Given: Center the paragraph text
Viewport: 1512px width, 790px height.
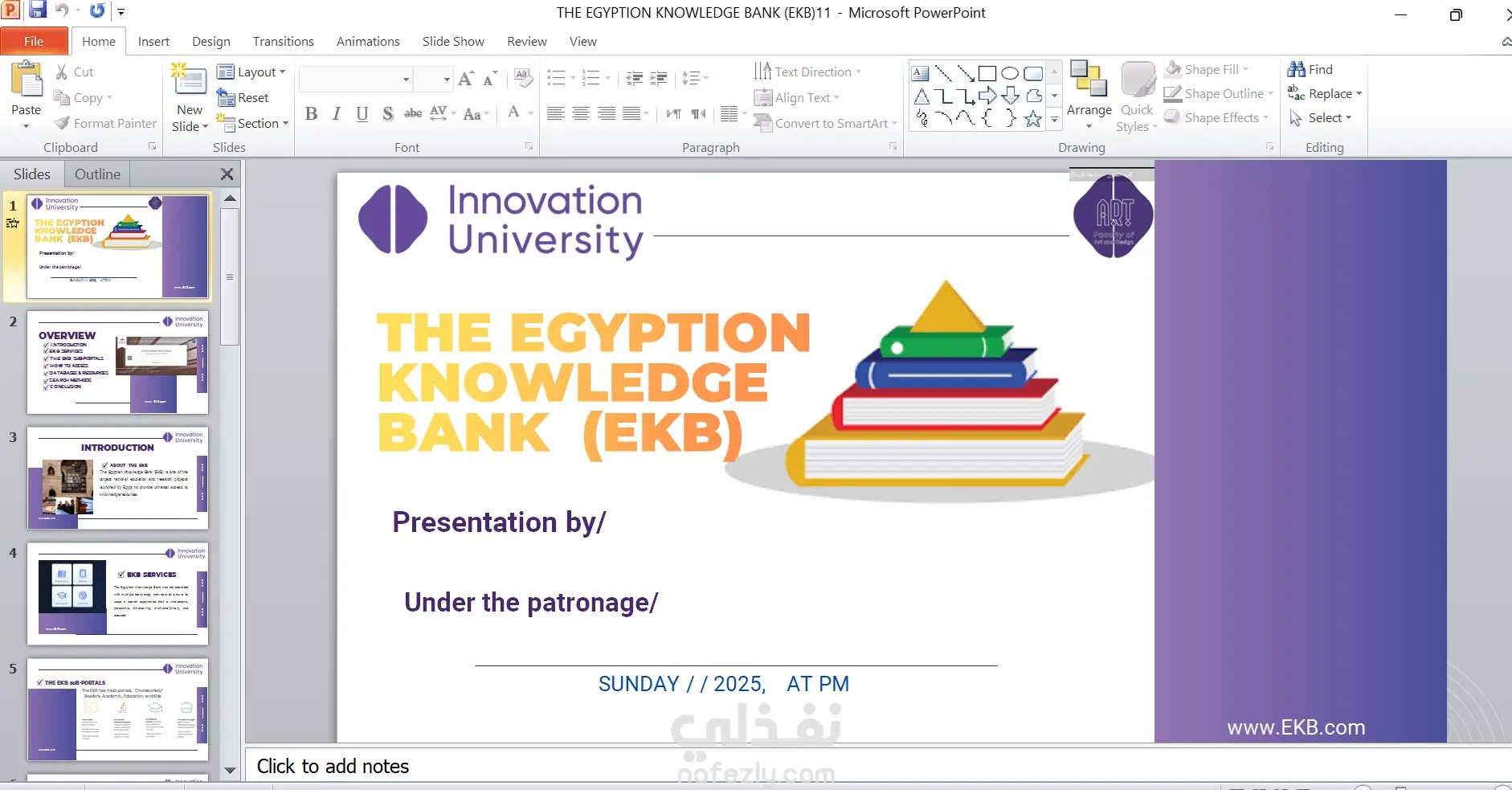Looking at the screenshot, I should [x=581, y=113].
